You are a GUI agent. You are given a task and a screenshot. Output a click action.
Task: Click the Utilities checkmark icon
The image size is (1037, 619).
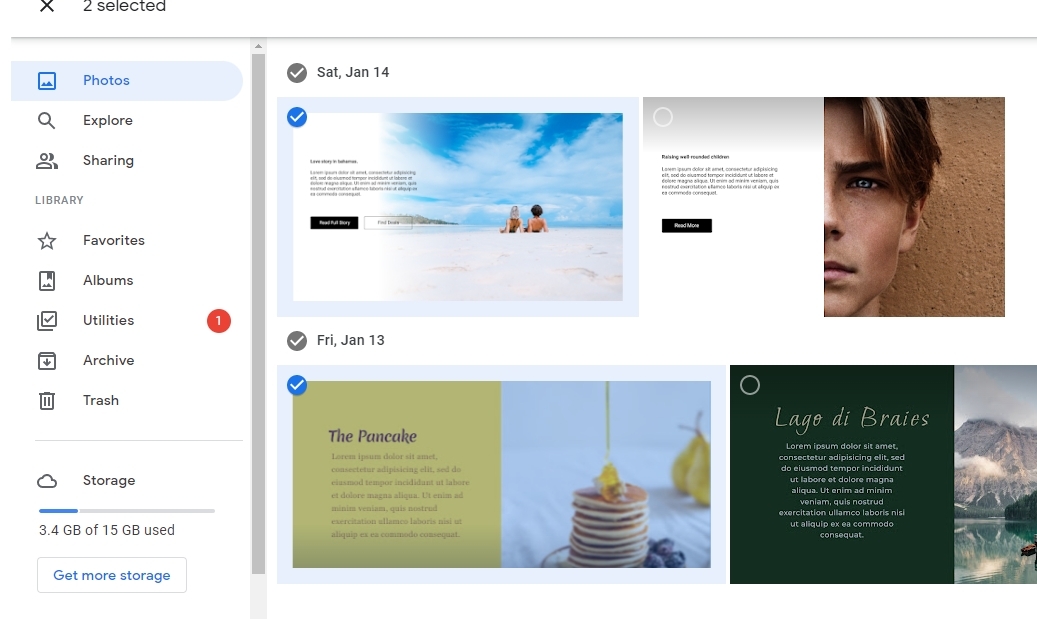47,321
